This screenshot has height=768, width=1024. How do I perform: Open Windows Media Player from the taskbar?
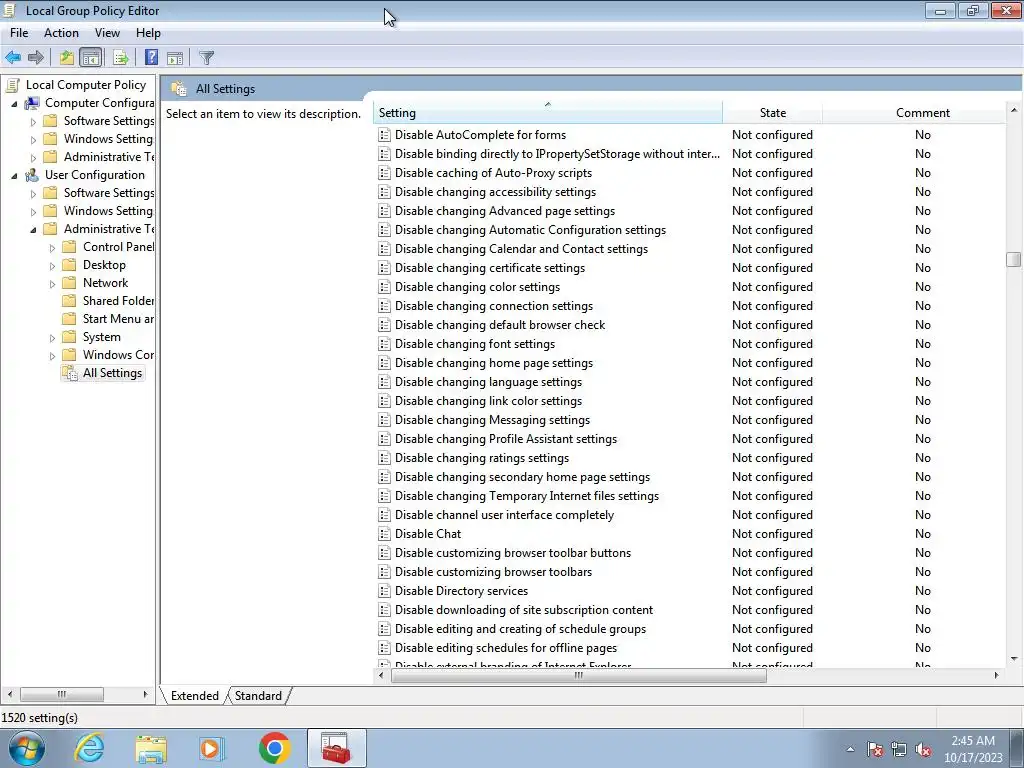[210, 748]
